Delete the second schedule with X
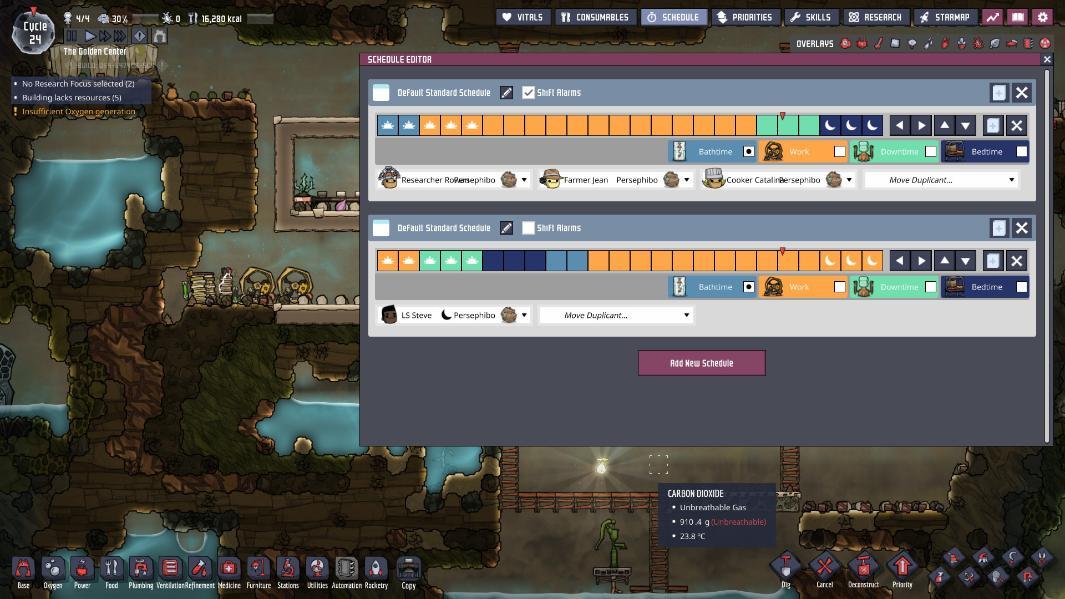The image size is (1065, 599). click(x=1022, y=228)
